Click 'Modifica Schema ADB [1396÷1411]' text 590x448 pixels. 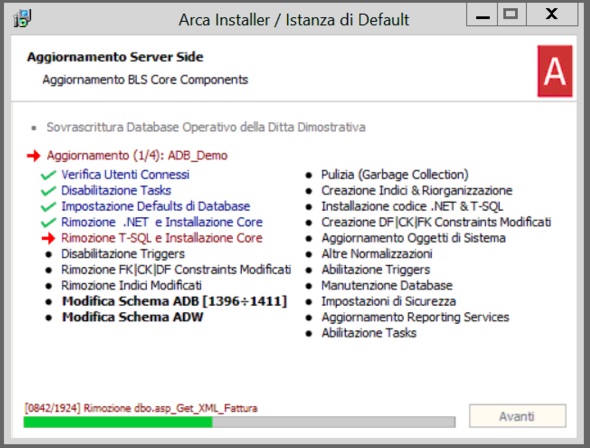click(175, 301)
